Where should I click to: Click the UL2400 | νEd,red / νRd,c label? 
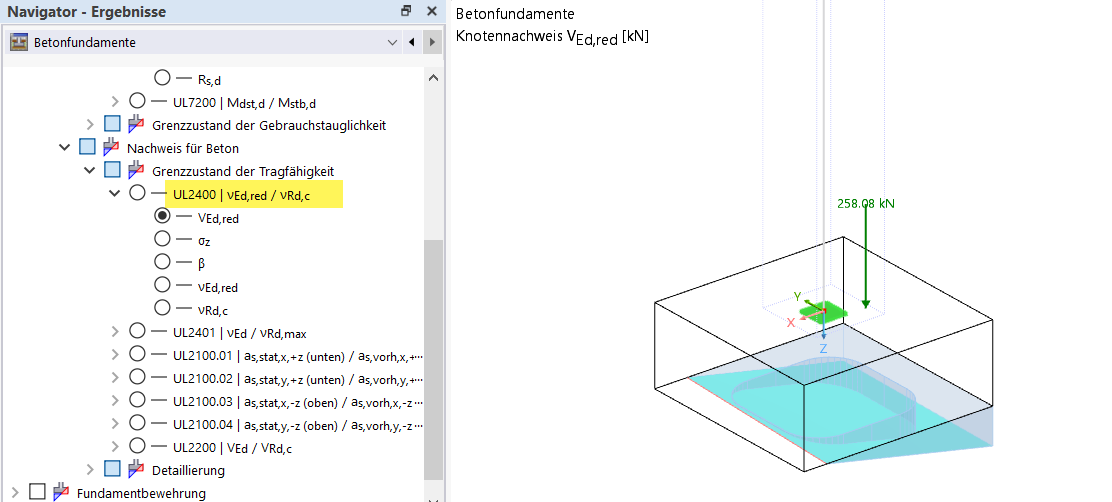pos(241,194)
